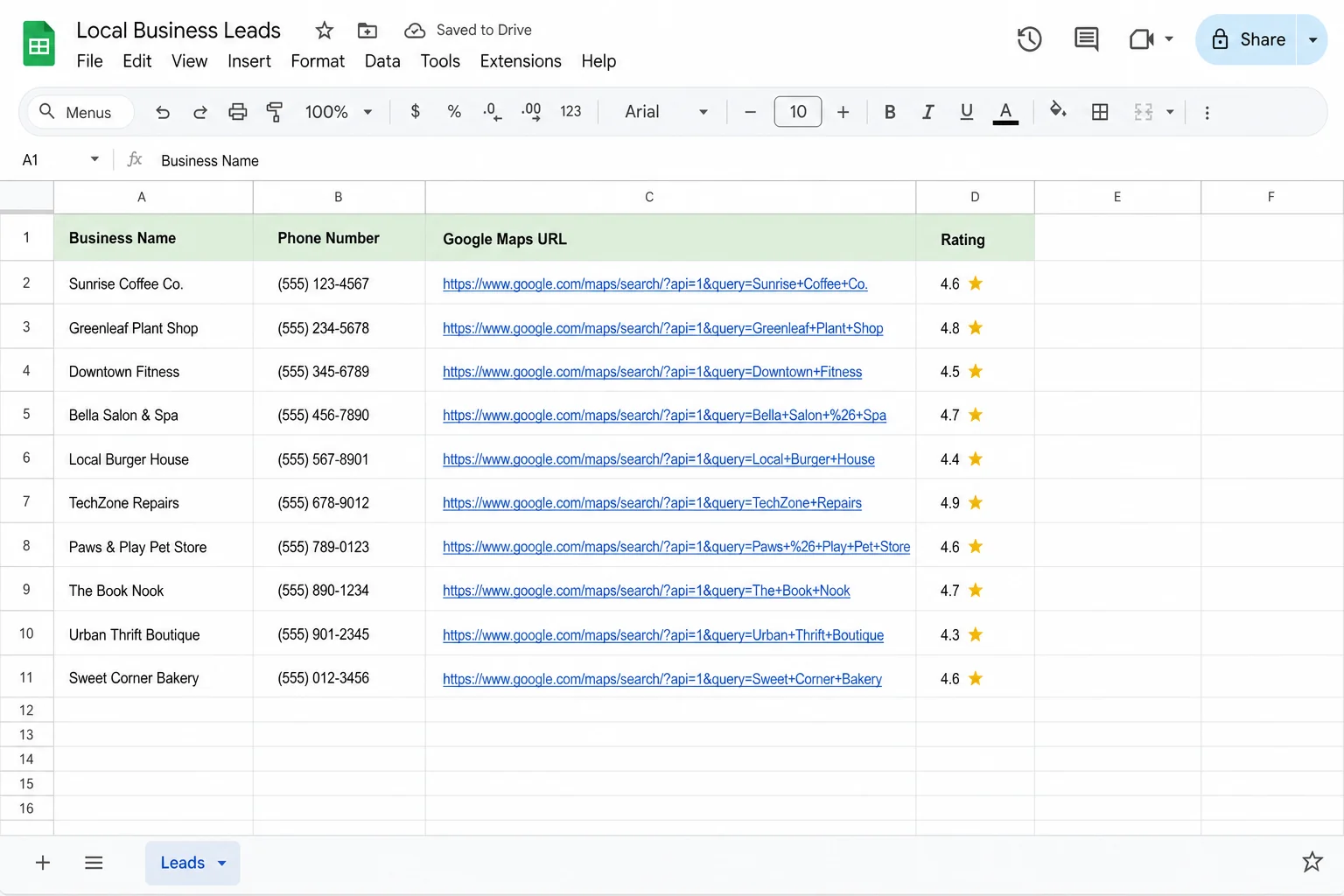Decrease decimal places
The image size is (1344, 896).
492,112
